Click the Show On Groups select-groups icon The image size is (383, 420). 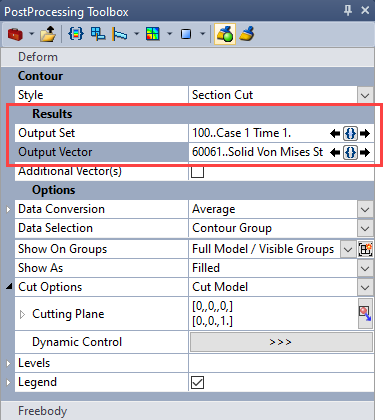365,249
